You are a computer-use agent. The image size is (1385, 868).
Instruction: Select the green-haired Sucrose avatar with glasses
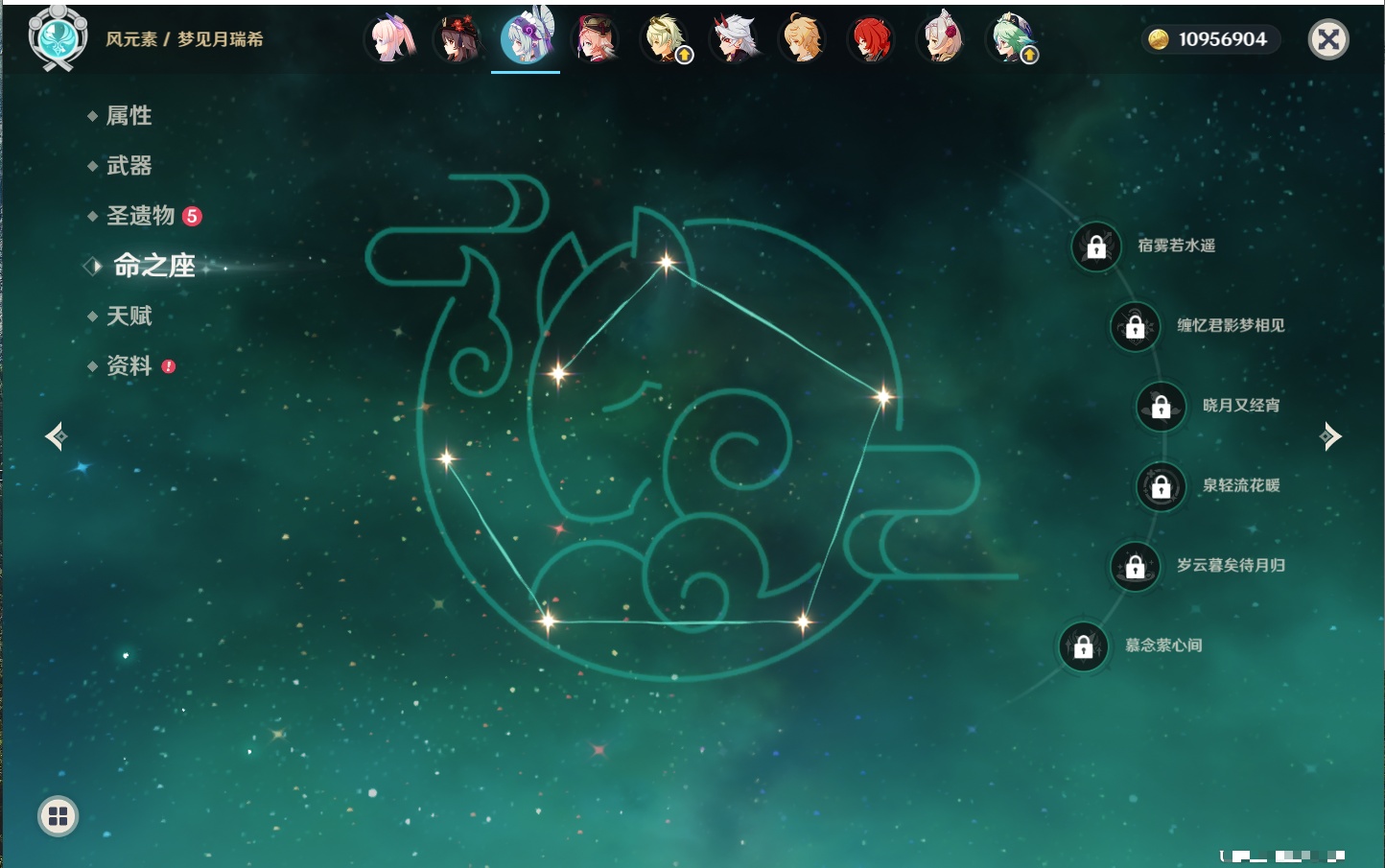point(1010,39)
